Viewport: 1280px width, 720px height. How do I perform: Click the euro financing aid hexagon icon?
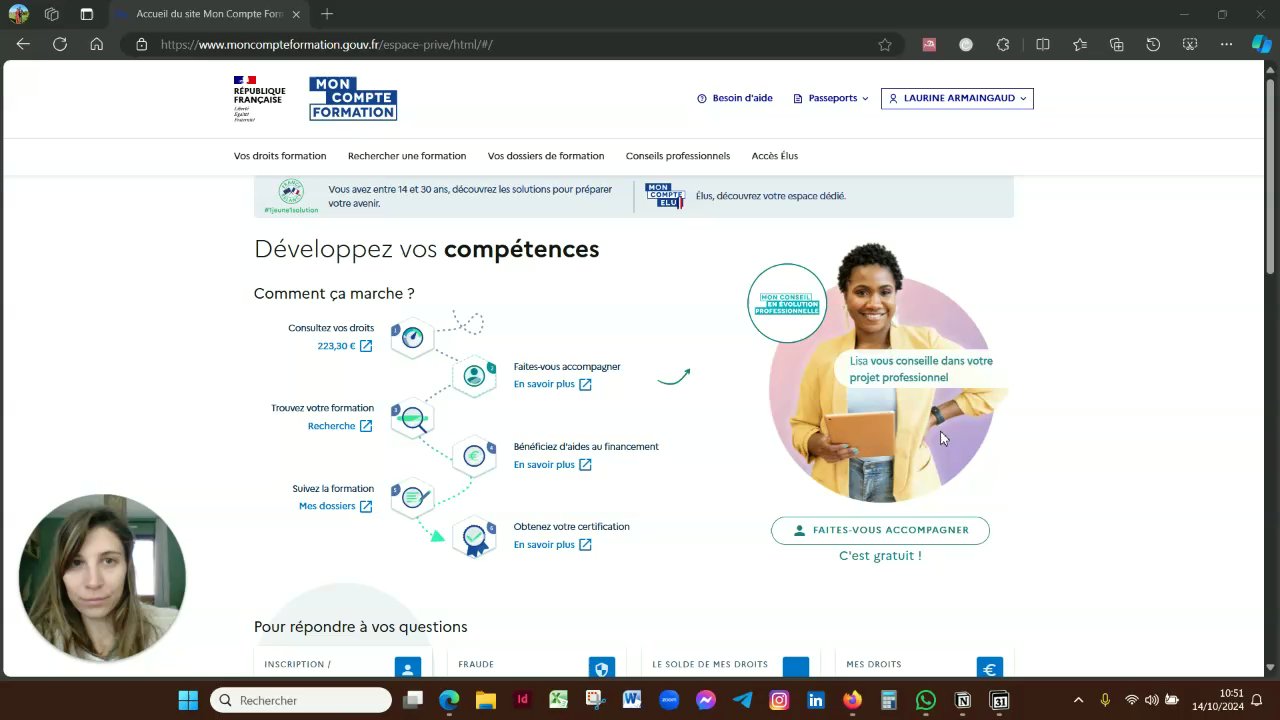[474, 456]
